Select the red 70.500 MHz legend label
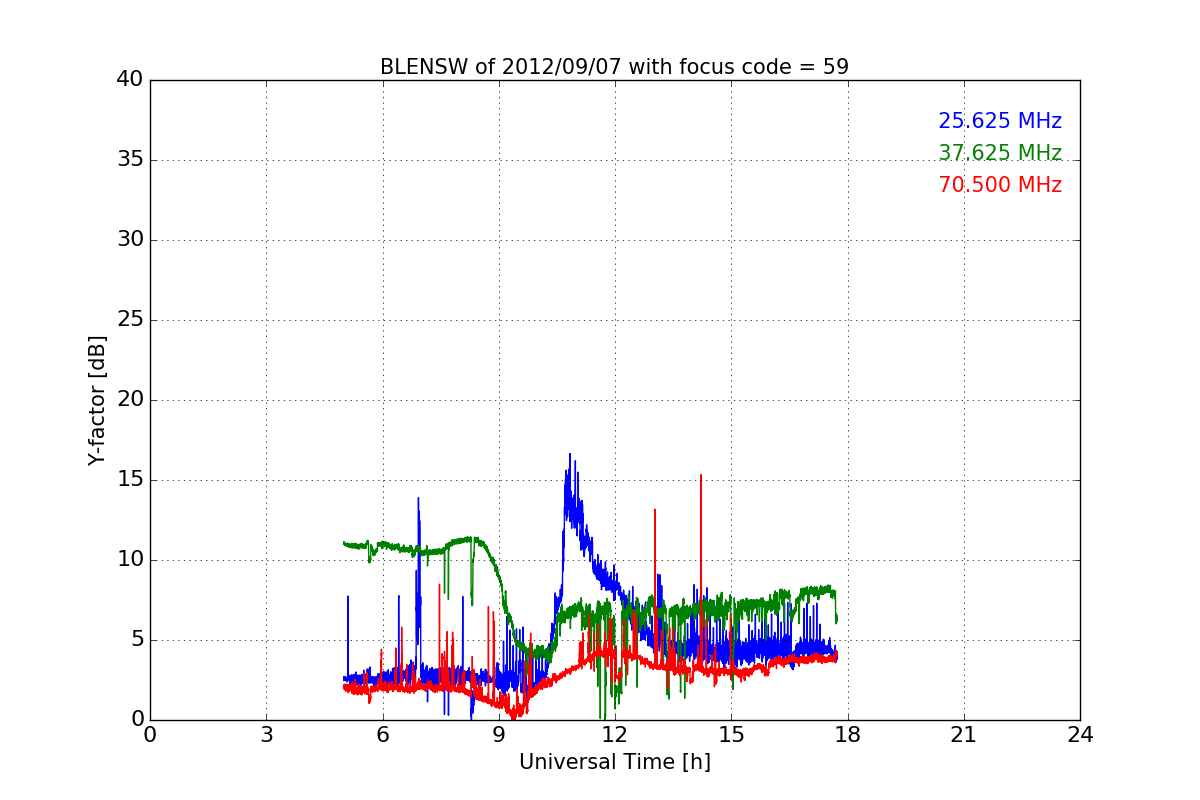The height and width of the screenshot is (800, 1200). pos(1000,185)
